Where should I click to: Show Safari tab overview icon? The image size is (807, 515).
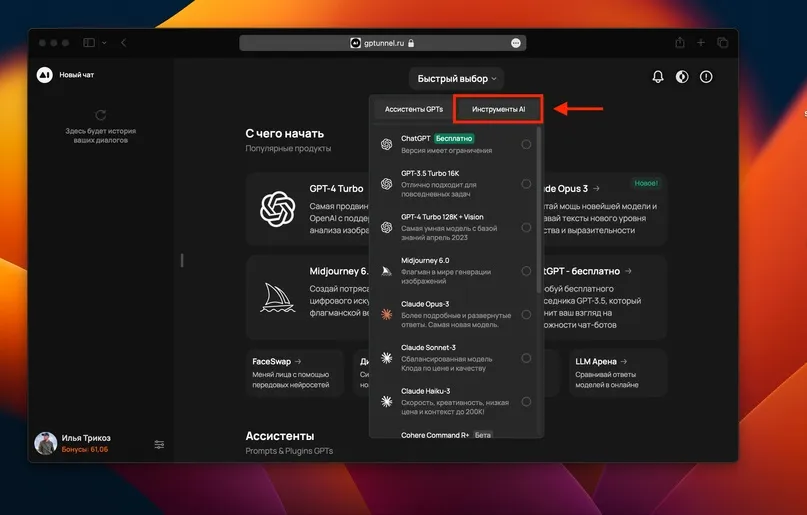coord(723,43)
